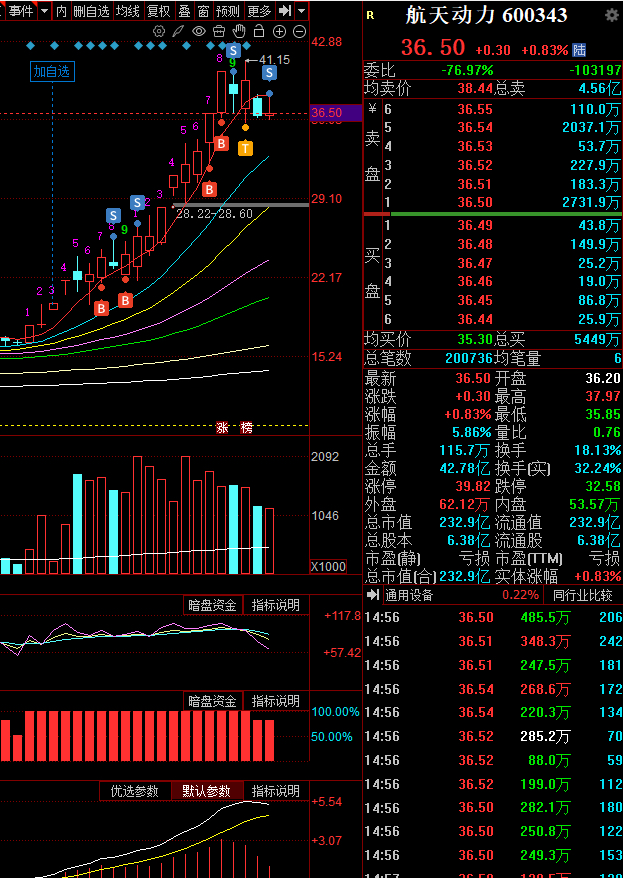Click the 均卖价 value 38.44

(x=475, y=88)
